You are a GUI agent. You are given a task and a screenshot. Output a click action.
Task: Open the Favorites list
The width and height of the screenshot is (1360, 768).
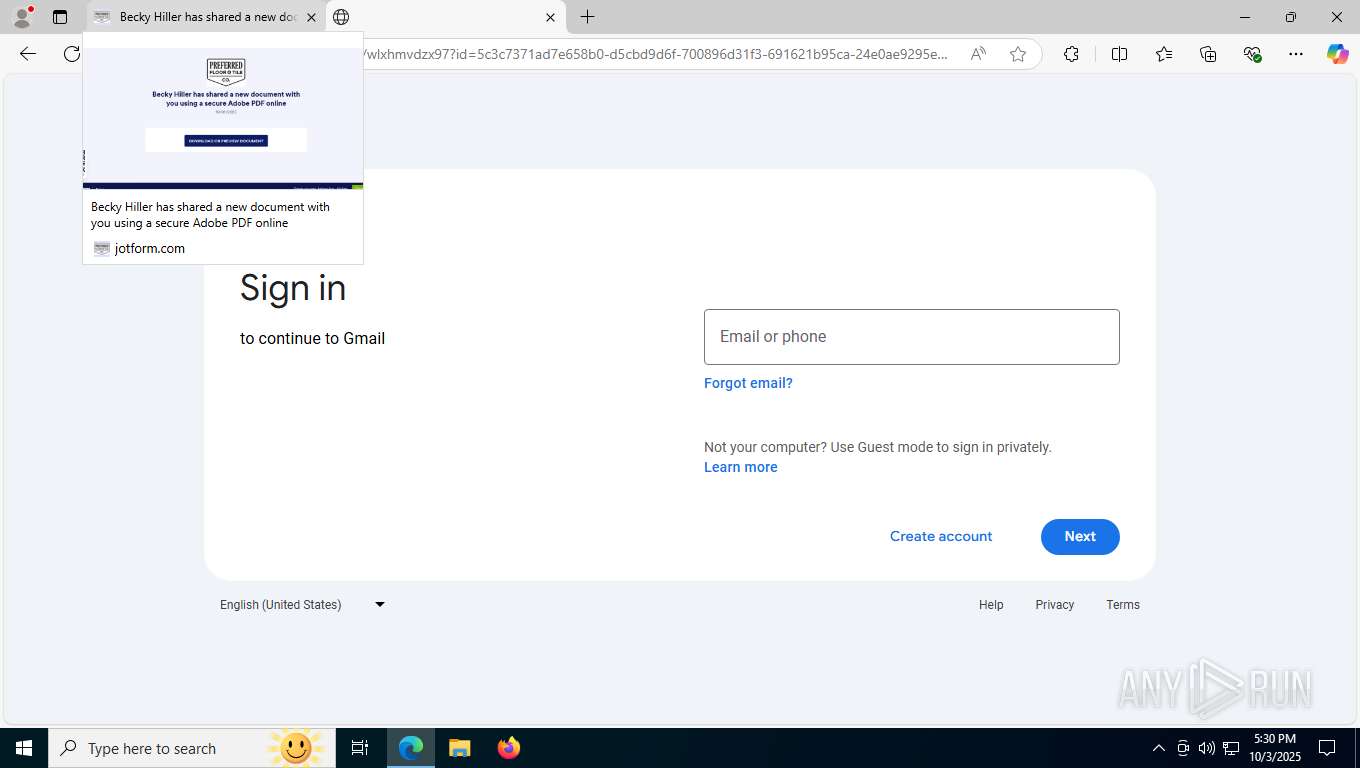point(1164,54)
